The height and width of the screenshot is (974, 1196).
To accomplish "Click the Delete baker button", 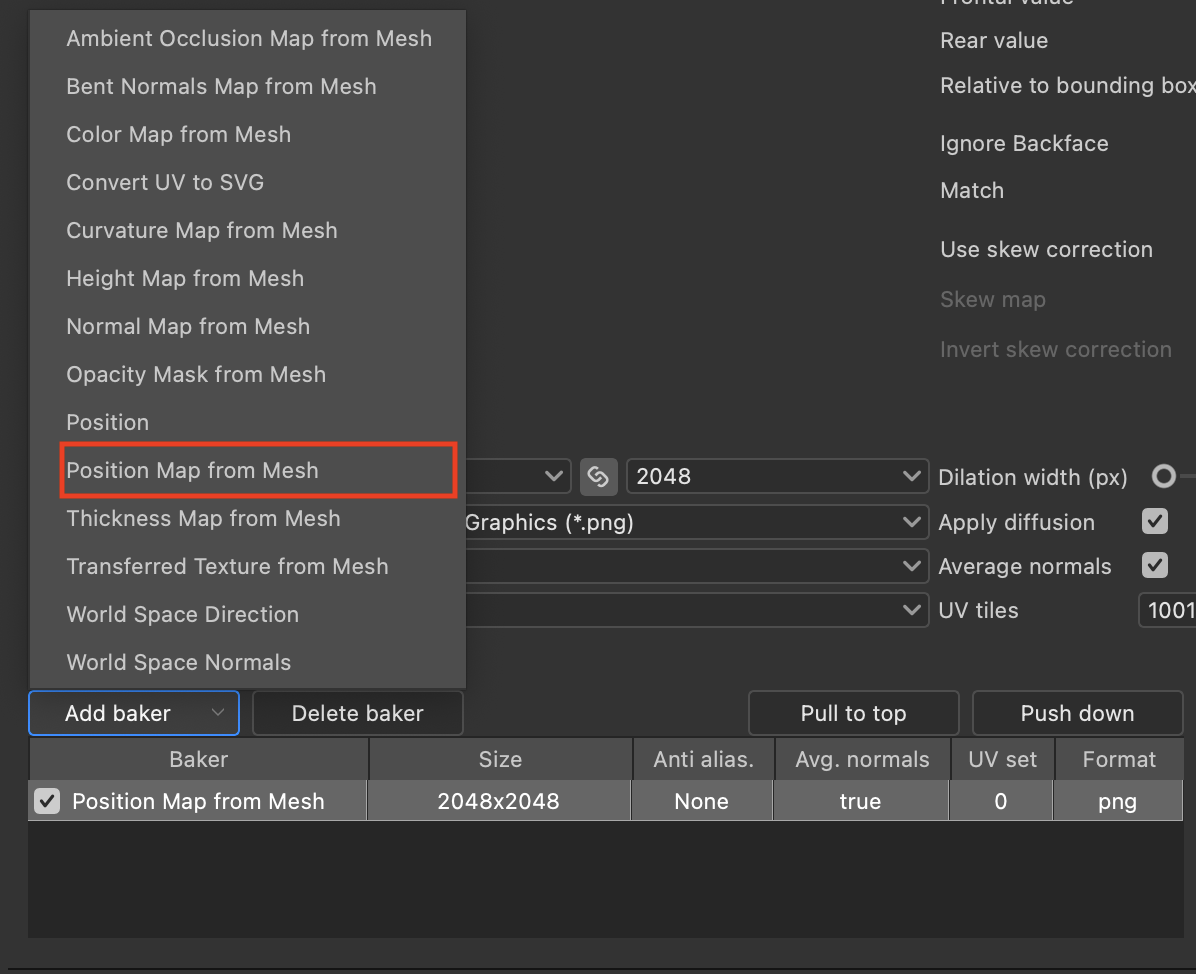I will click(x=357, y=713).
